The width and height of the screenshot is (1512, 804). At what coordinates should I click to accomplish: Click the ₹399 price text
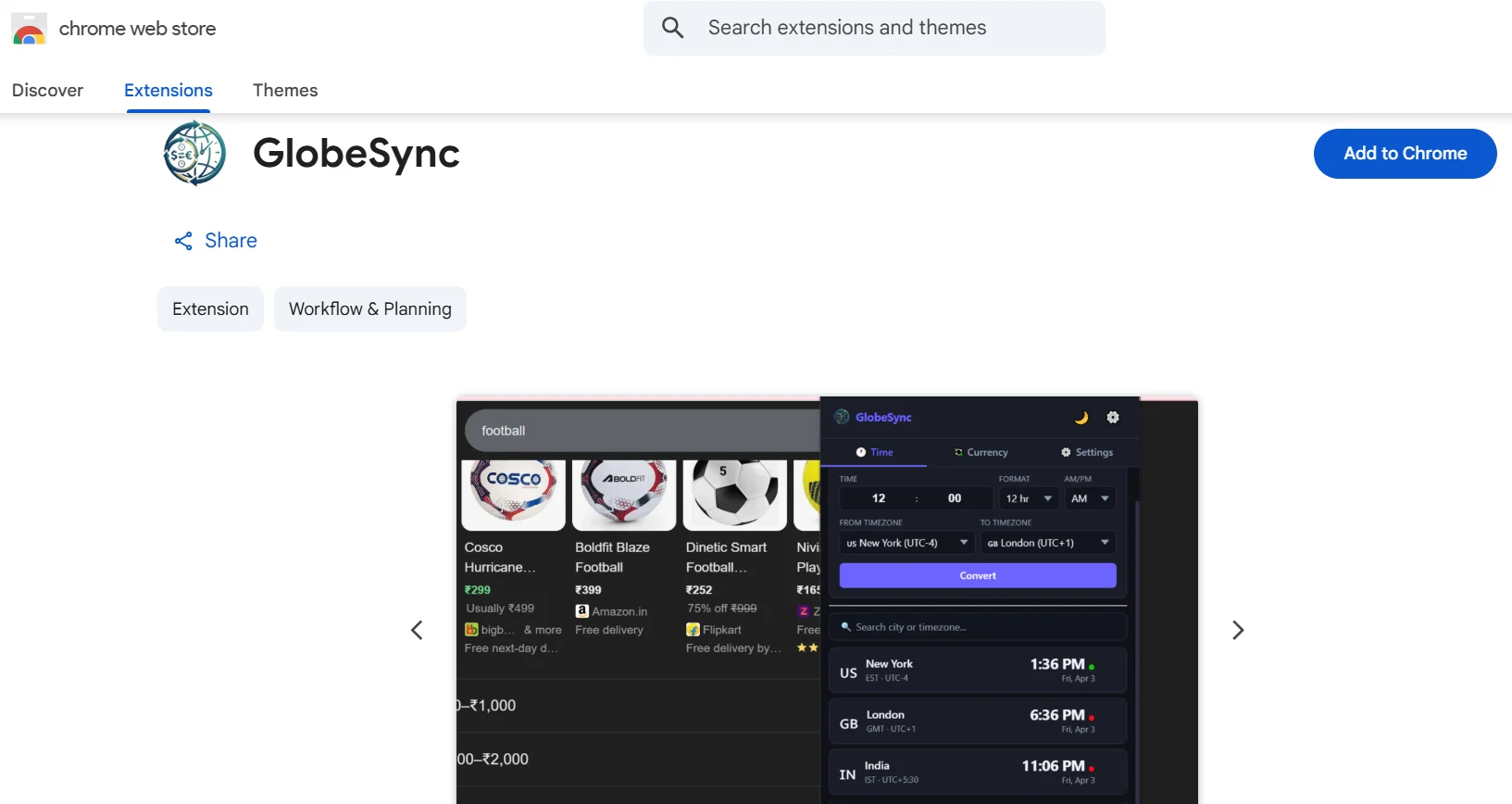[588, 590]
